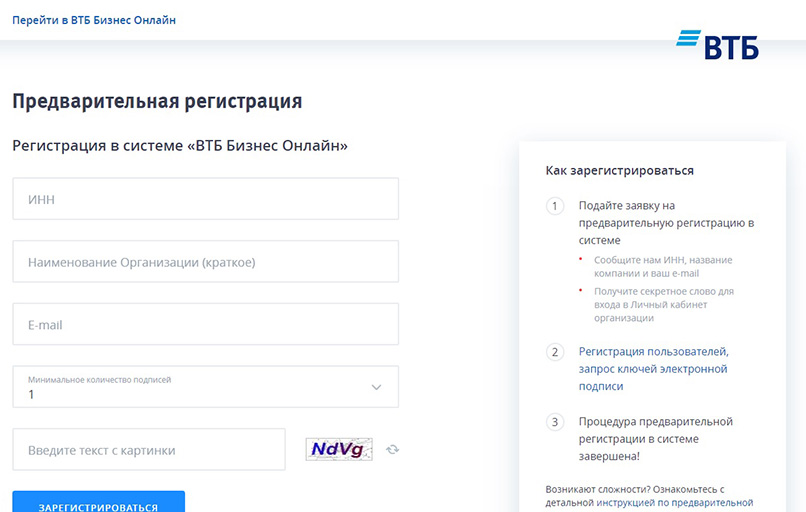Select the Как зарегистрироваться heading
The width and height of the screenshot is (806, 512).
coord(619,171)
